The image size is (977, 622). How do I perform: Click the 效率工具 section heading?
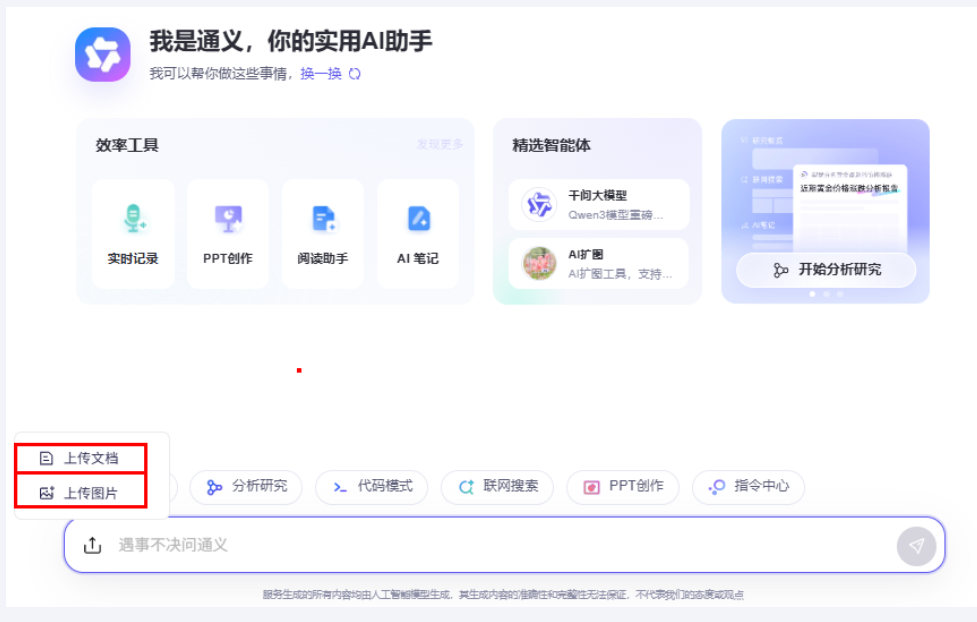127,145
